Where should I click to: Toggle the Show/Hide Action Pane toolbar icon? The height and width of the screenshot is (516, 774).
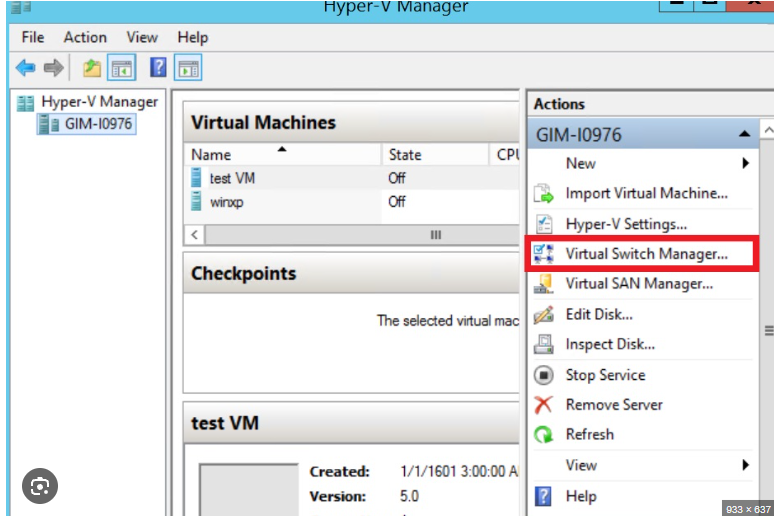pyautogui.click(x=188, y=68)
